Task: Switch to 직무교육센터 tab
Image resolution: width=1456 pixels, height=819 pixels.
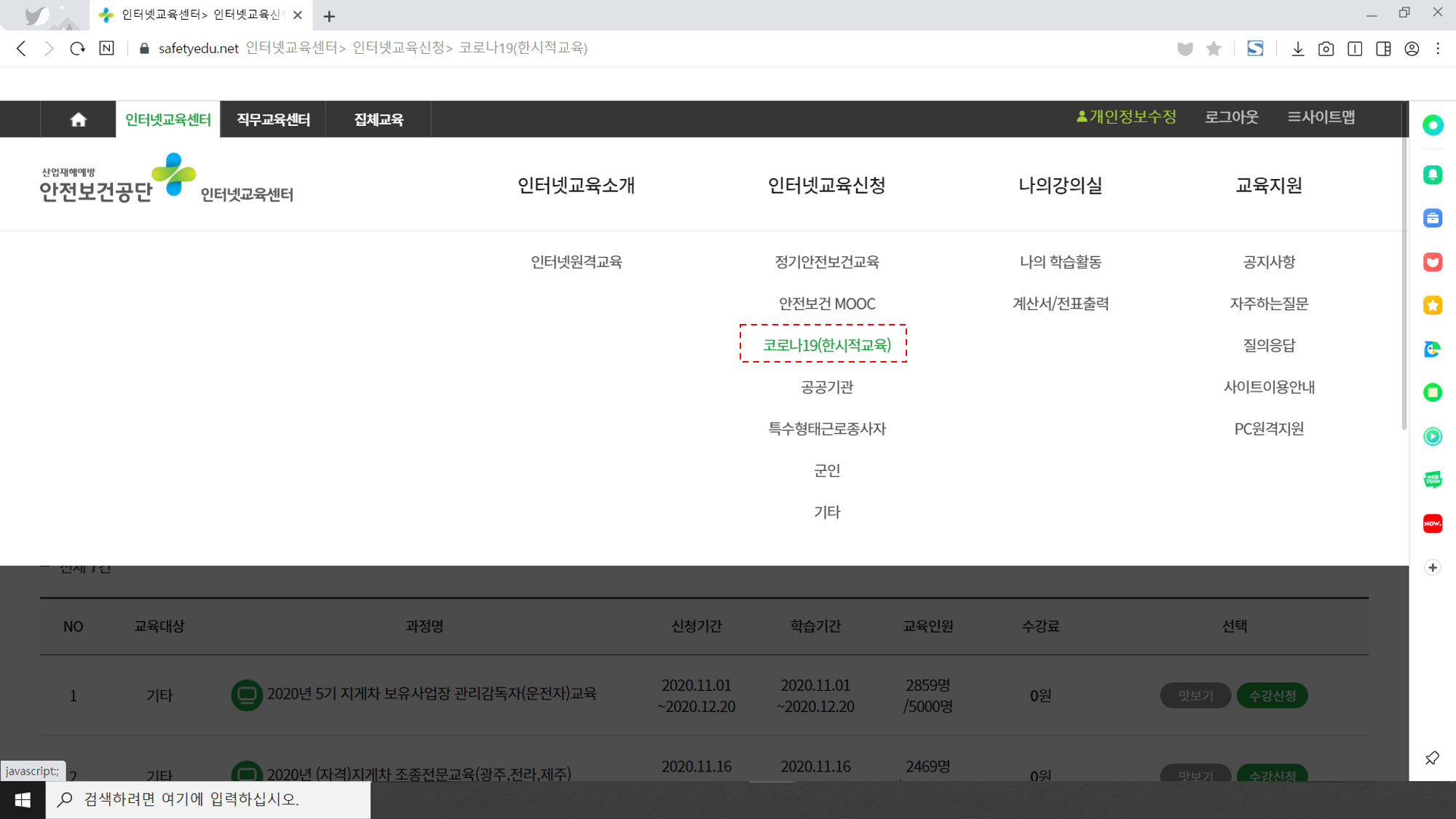Action: click(x=273, y=119)
